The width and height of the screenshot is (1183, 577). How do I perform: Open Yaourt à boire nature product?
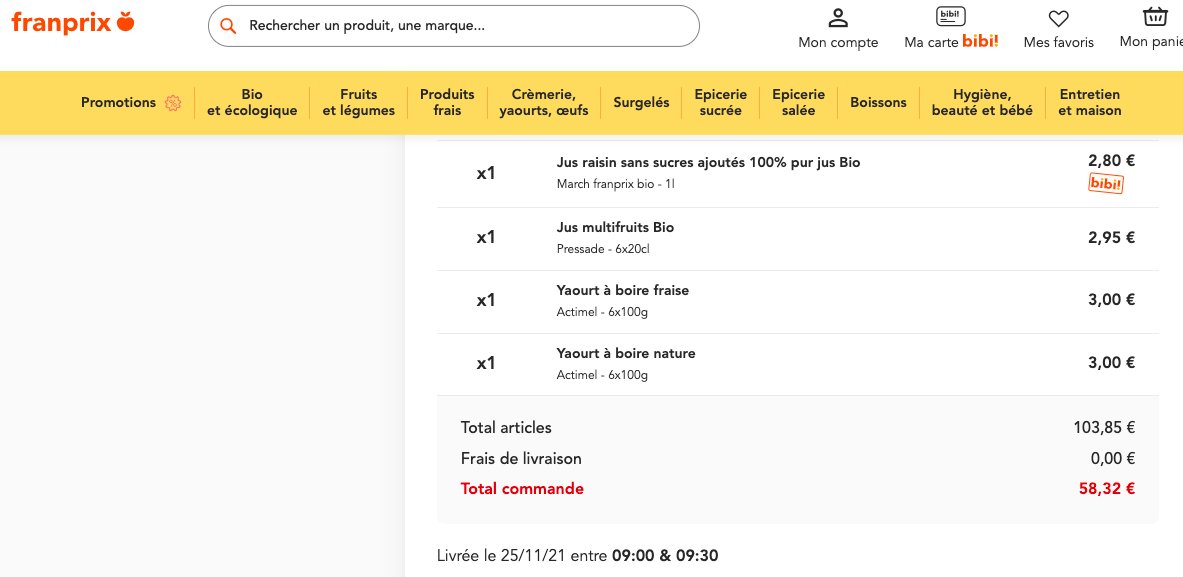click(625, 353)
